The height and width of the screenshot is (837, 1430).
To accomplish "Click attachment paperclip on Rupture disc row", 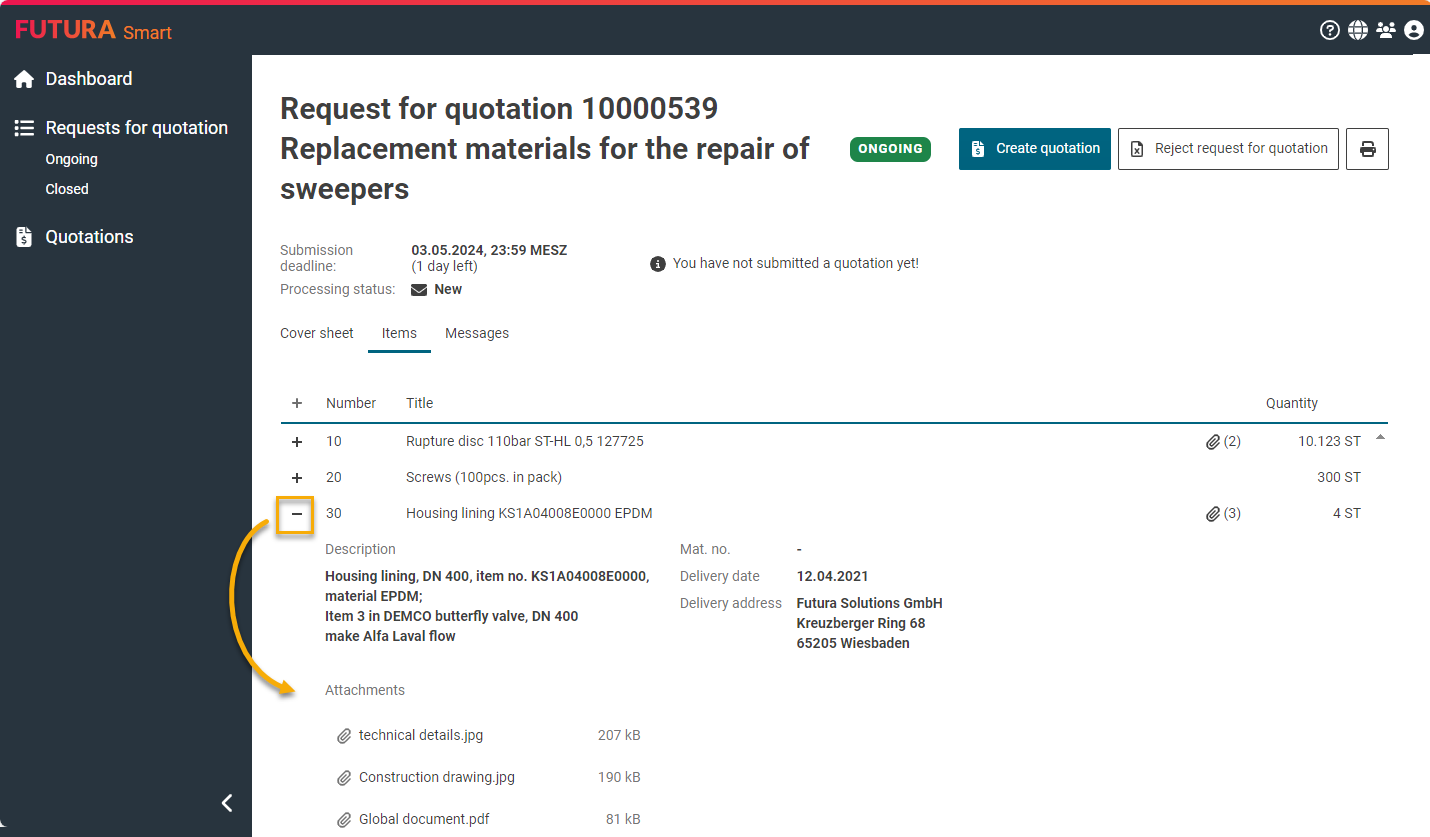I will [x=1213, y=441].
